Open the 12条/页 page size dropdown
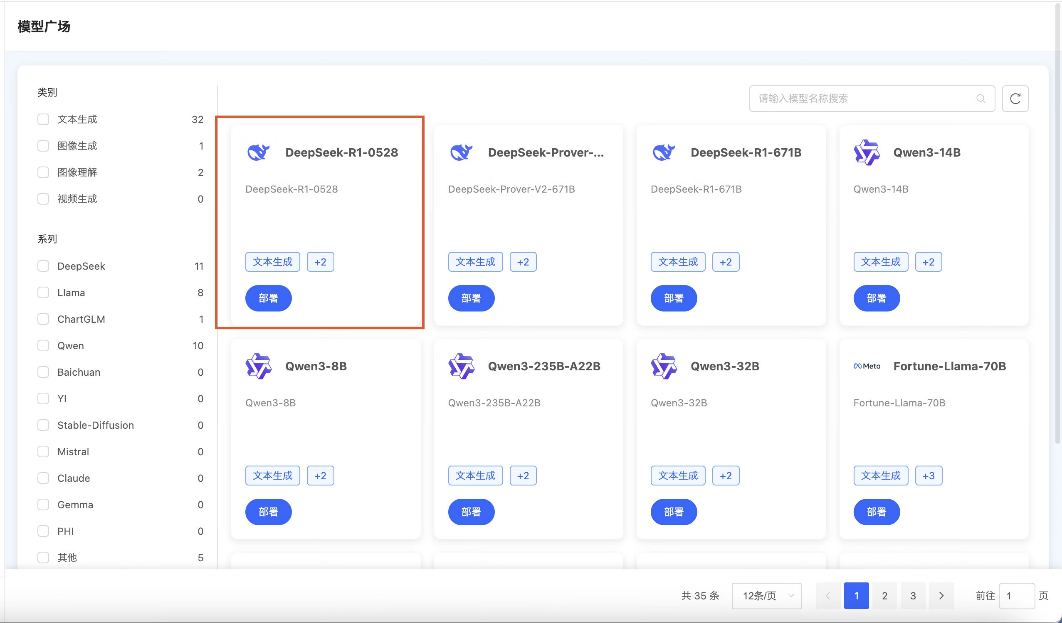 pyautogui.click(x=767, y=596)
